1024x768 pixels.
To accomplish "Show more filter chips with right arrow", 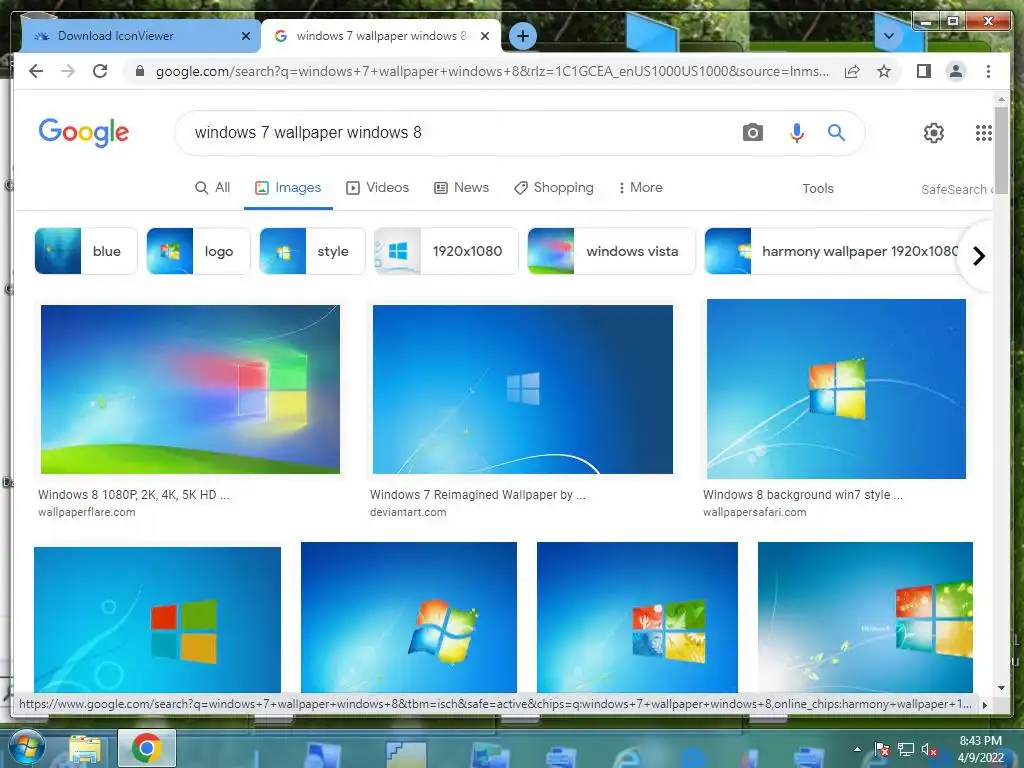I will (978, 256).
